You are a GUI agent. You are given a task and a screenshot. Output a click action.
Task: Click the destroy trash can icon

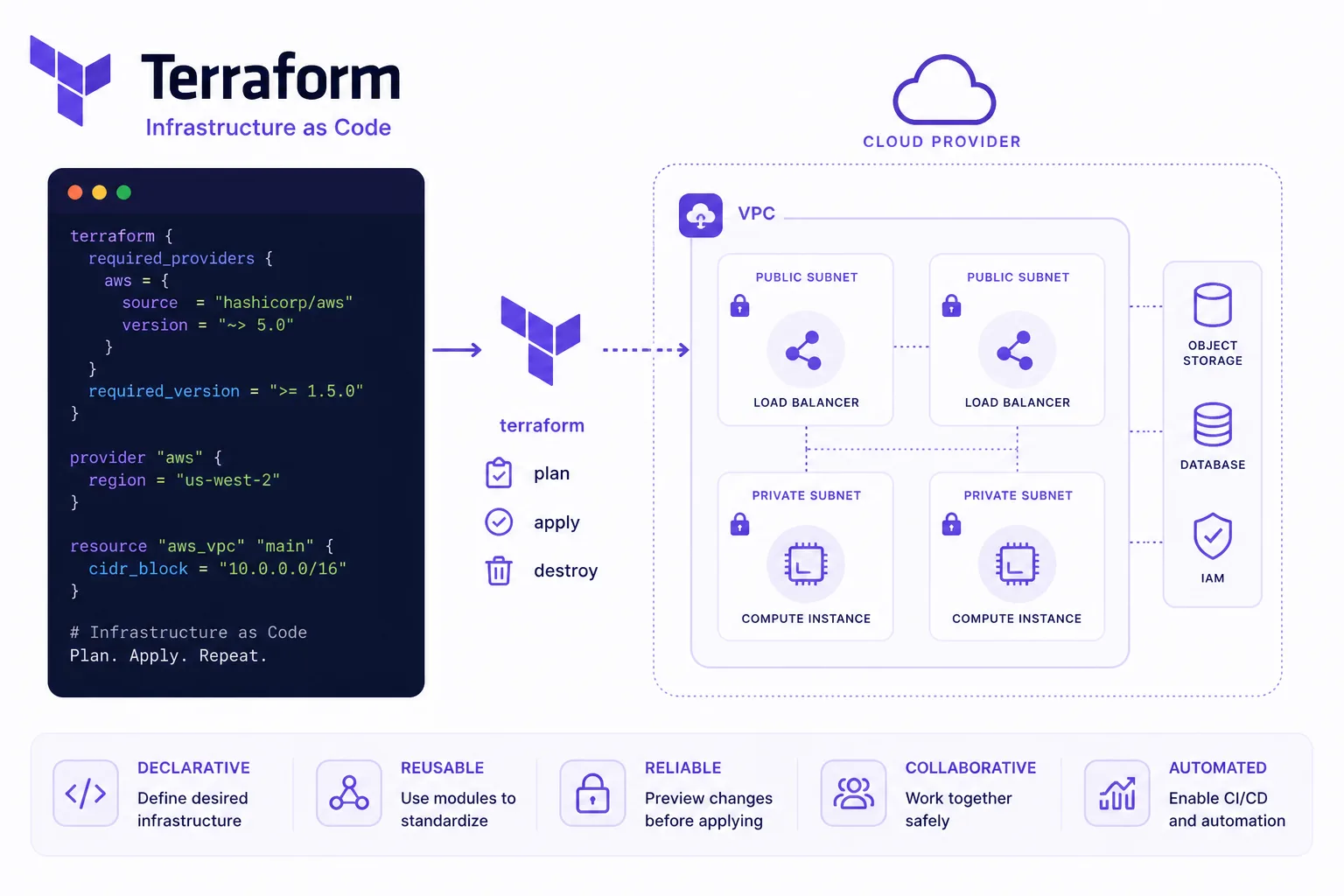click(499, 570)
